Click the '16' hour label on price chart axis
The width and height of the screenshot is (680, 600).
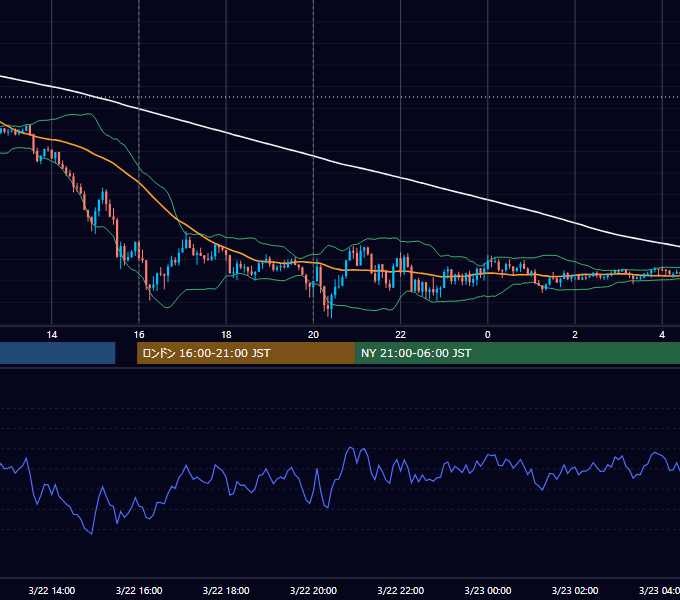click(x=139, y=335)
